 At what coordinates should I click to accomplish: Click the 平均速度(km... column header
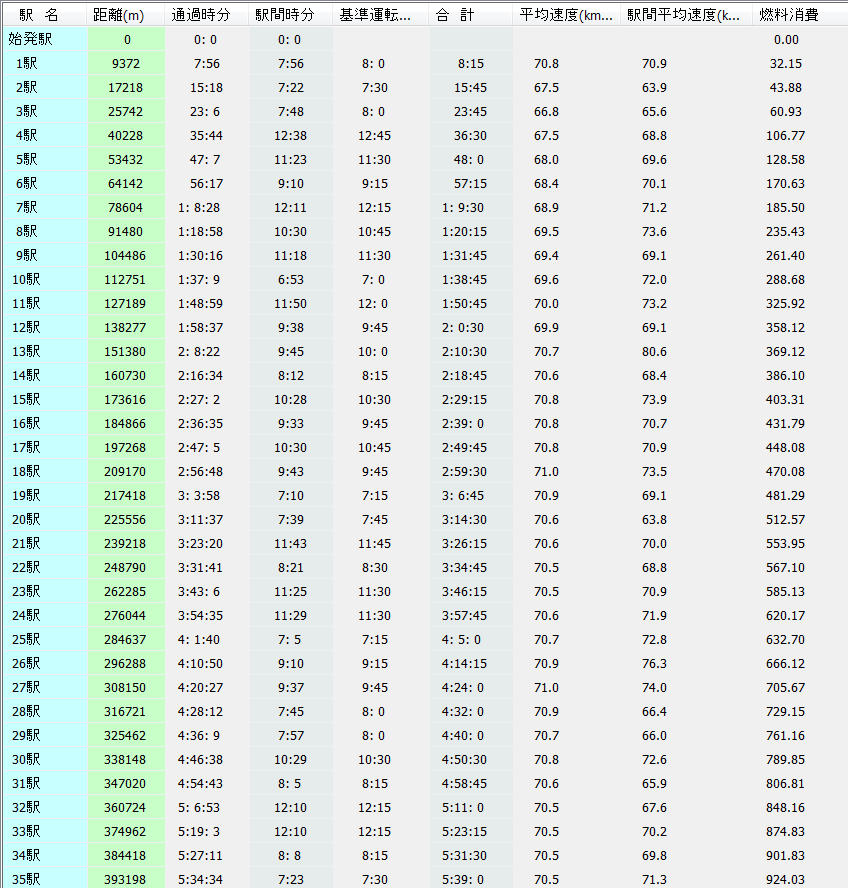tap(566, 15)
